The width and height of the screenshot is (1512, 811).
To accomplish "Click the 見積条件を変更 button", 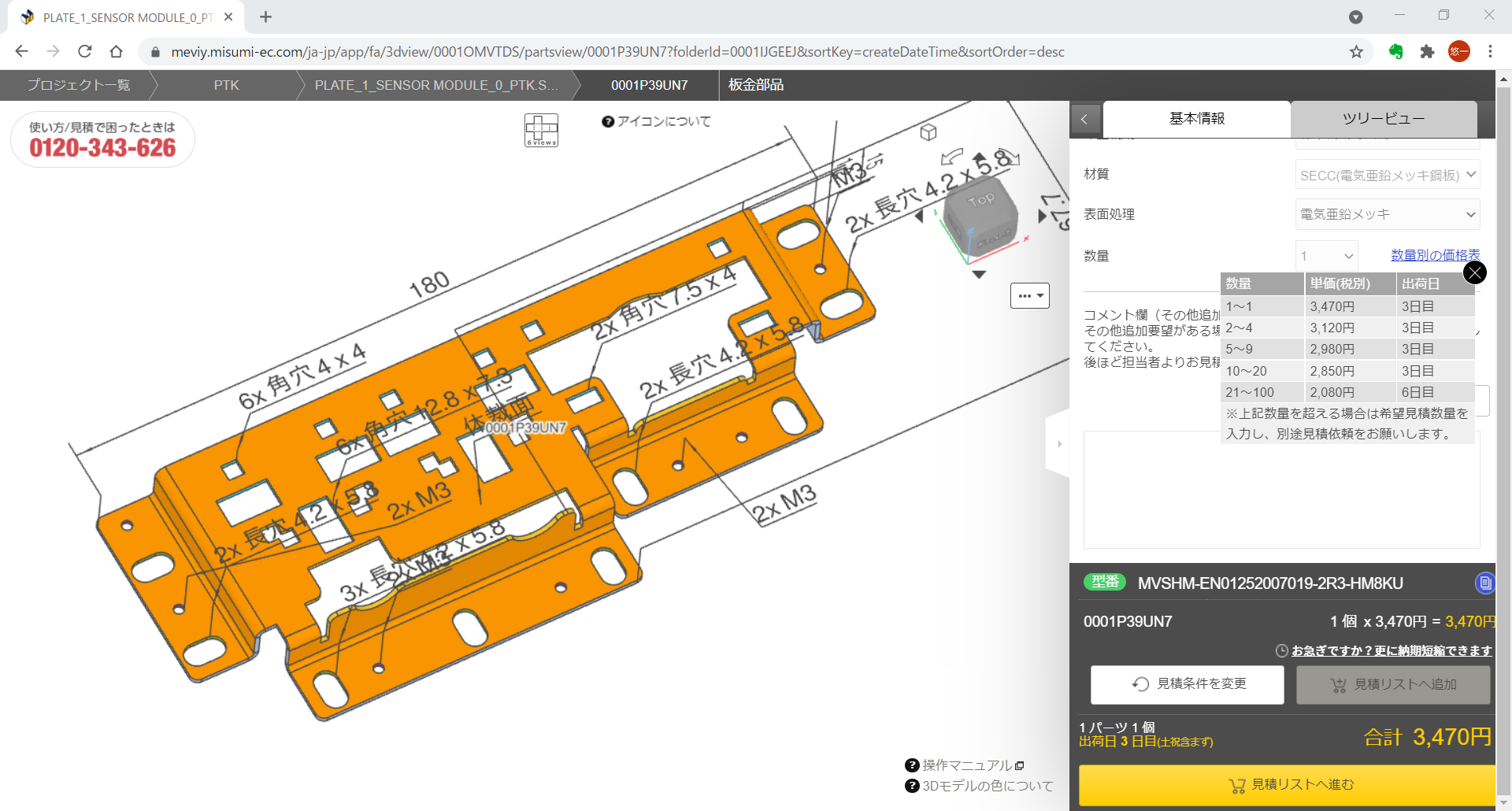I will (1188, 684).
